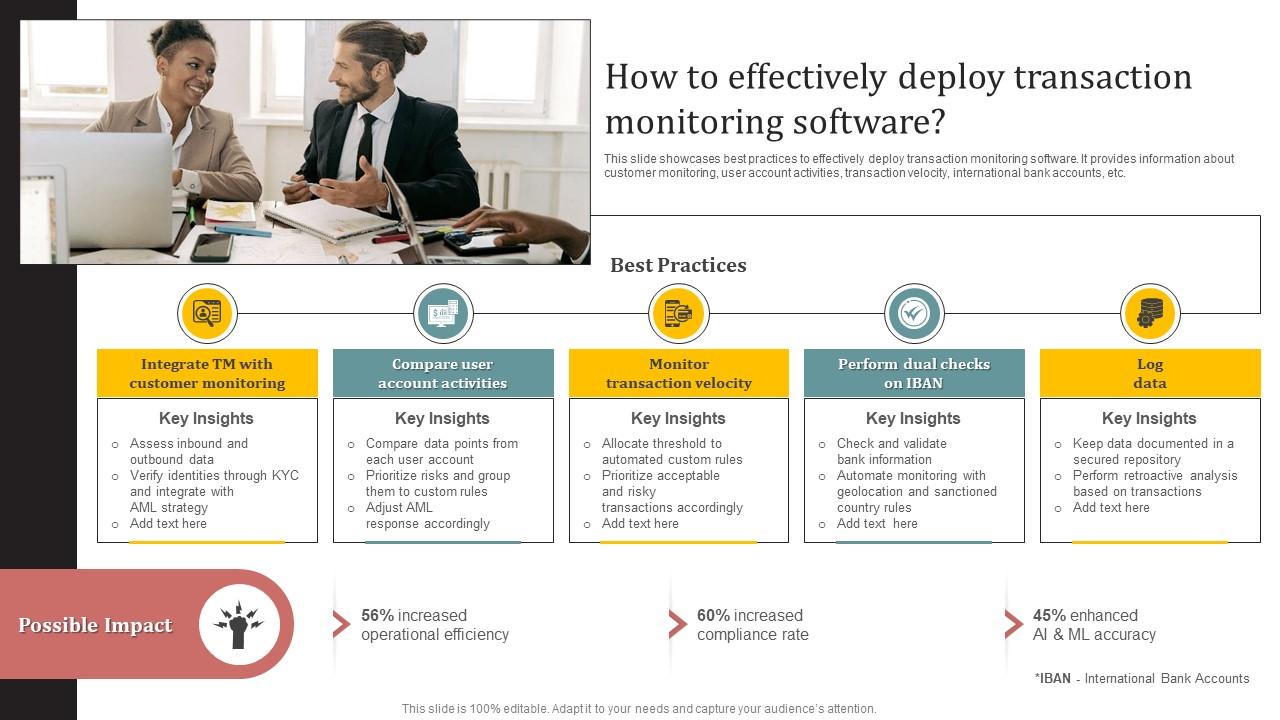
Task: Select the billing monitor icon above Compare user accounts
Action: (443, 313)
